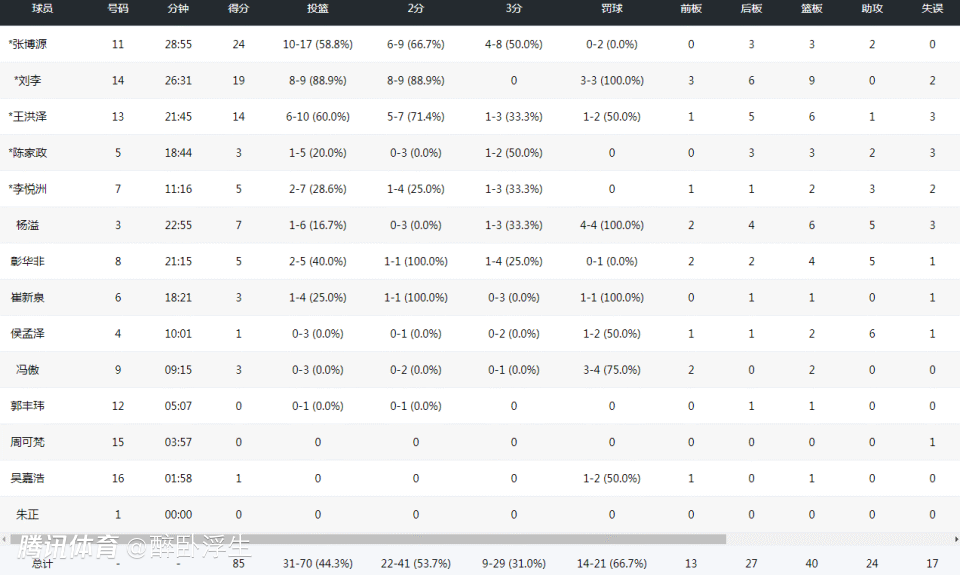Click the 前板 column header
This screenshot has height=575, width=960.
tap(691, 8)
